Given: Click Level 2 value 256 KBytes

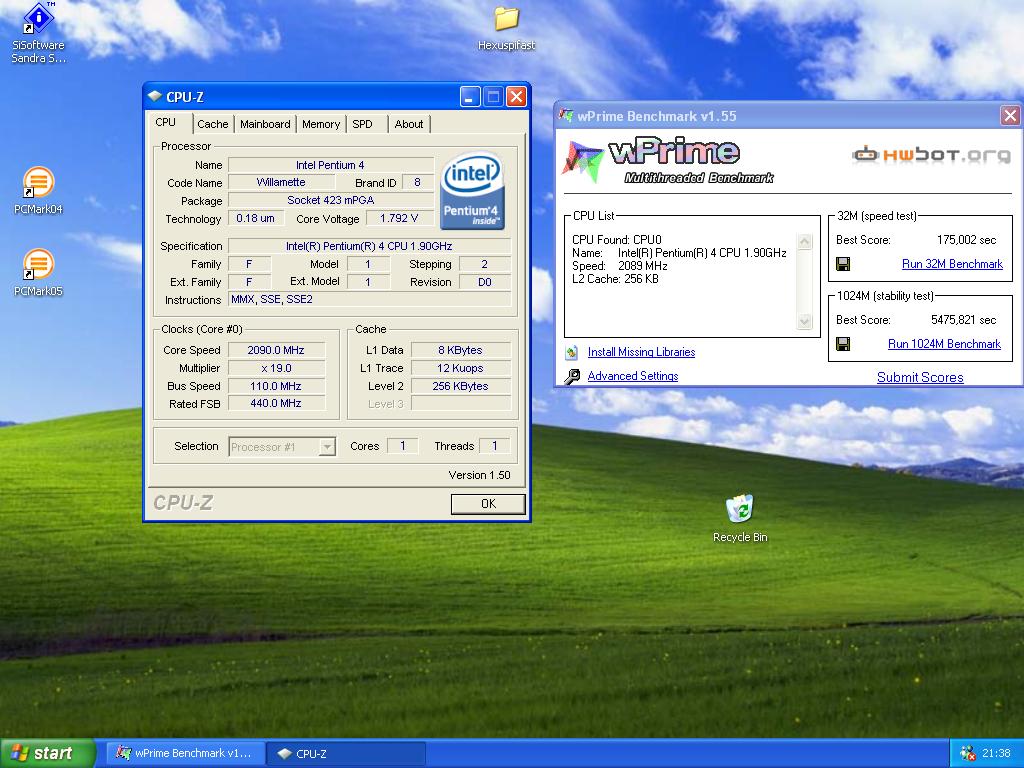Looking at the screenshot, I should click(460, 386).
